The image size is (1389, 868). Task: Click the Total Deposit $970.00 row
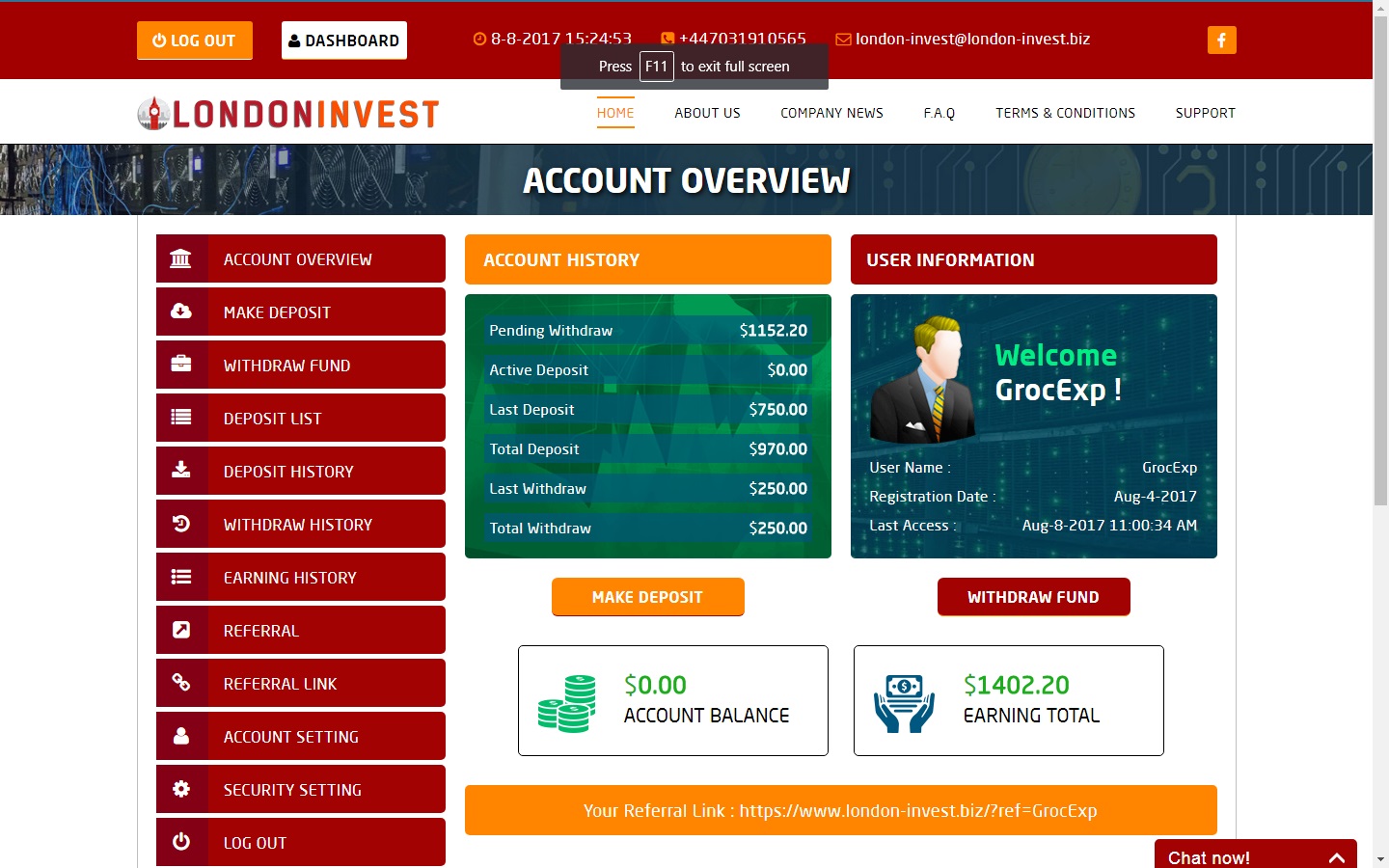pyautogui.click(x=648, y=448)
